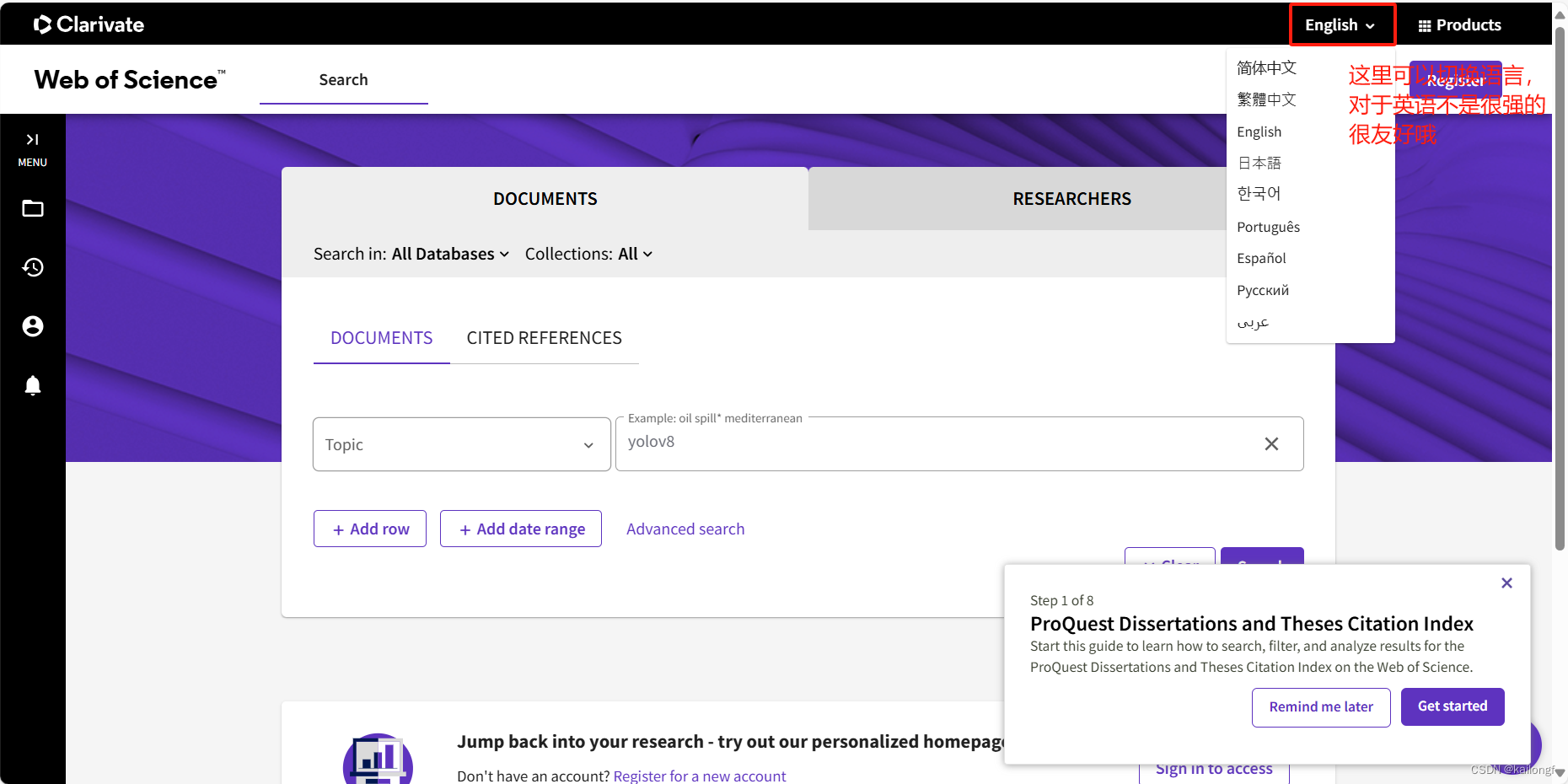Screen dimensions: 1568x784
Task: Click the Get started button
Action: pyautogui.click(x=1453, y=706)
